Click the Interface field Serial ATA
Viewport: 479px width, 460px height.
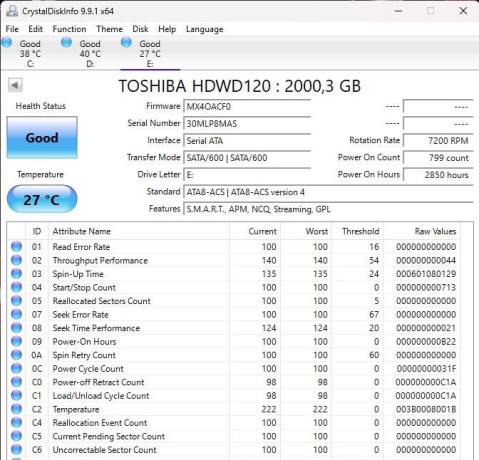[247, 141]
